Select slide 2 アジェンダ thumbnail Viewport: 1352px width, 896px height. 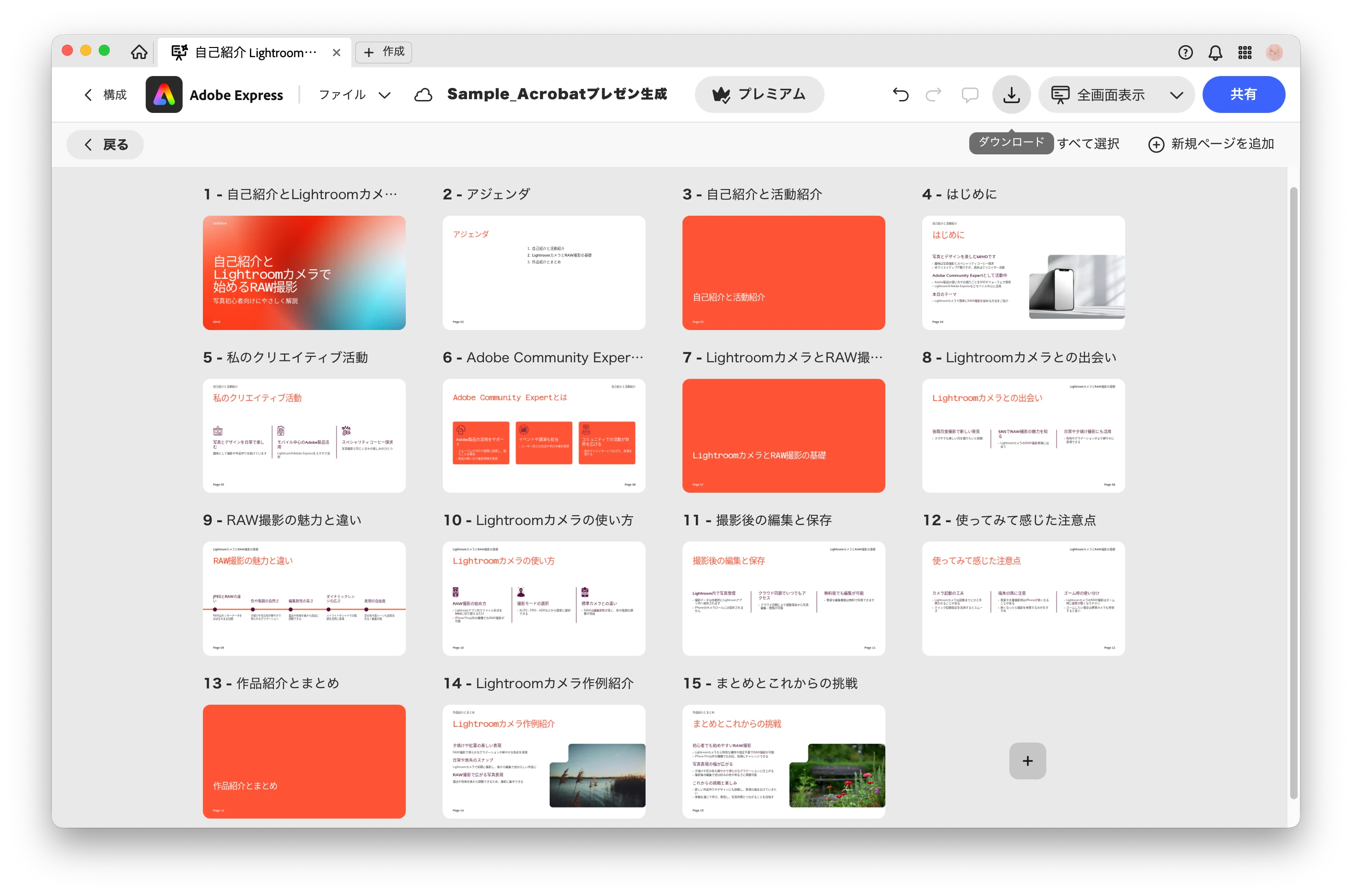(x=544, y=272)
